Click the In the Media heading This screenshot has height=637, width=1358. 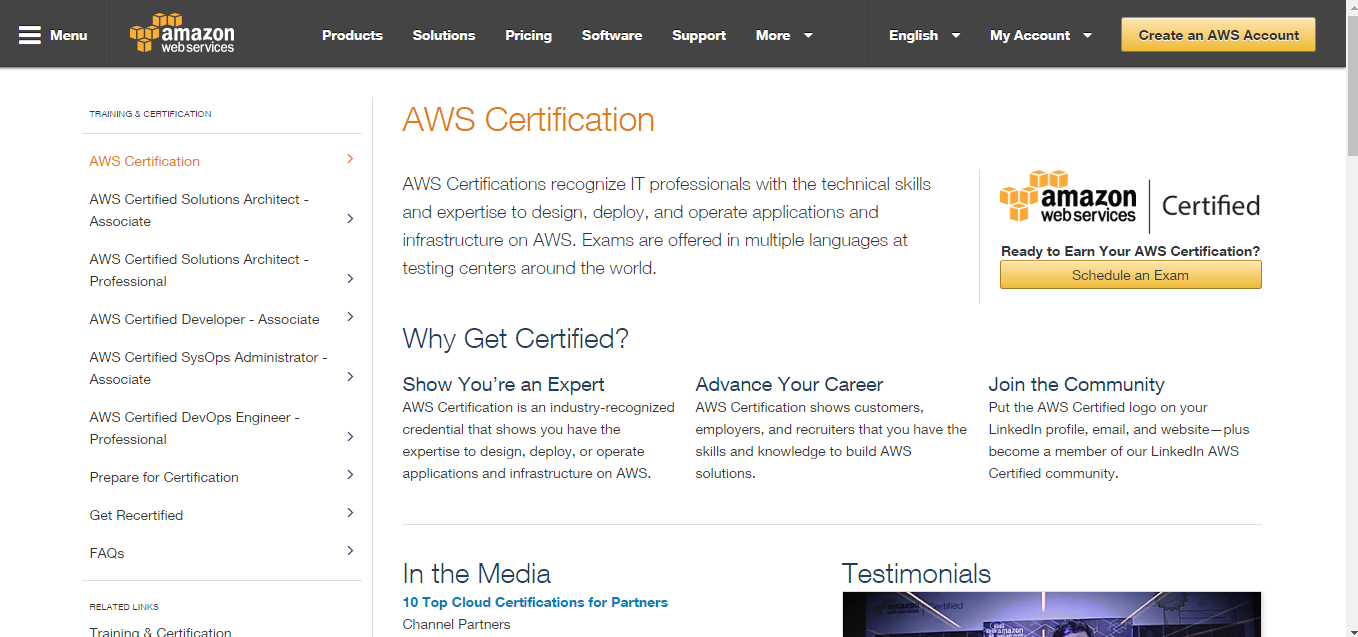[x=476, y=573]
